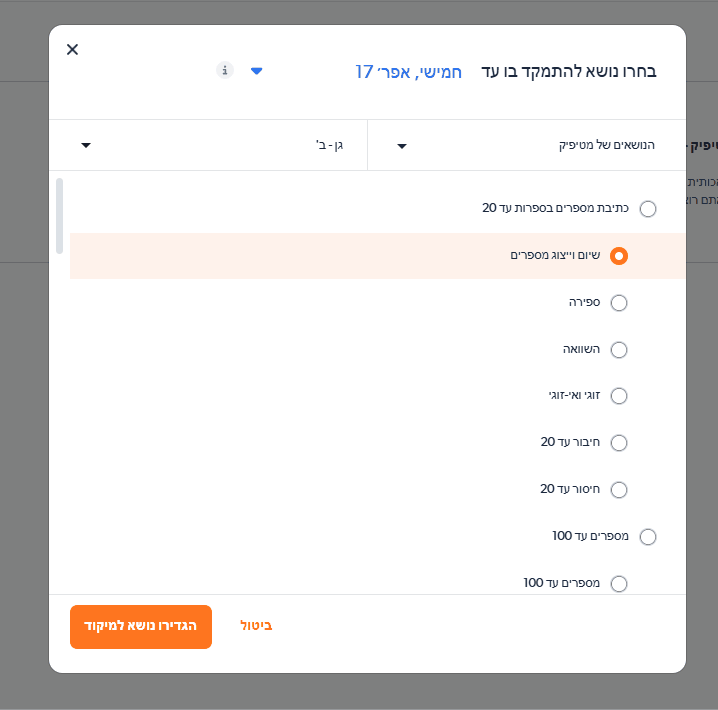Screen dimensions: 718x710
Task: Select the חיסור עד 20 option
Action: pyautogui.click(x=619, y=490)
